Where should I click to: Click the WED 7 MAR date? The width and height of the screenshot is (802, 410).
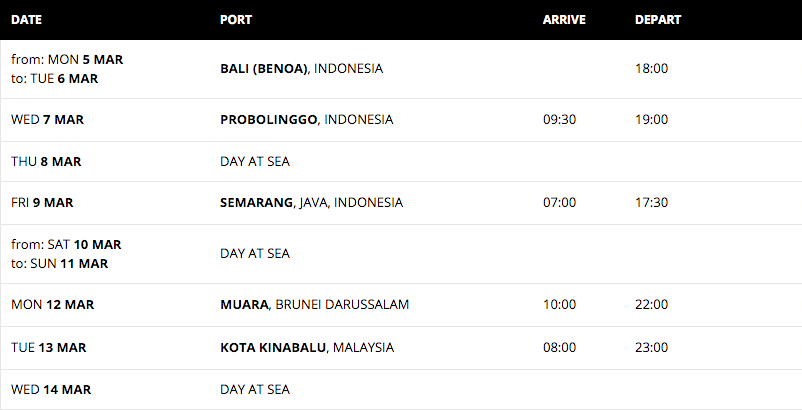pyautogui.click(x=47, y=120)
